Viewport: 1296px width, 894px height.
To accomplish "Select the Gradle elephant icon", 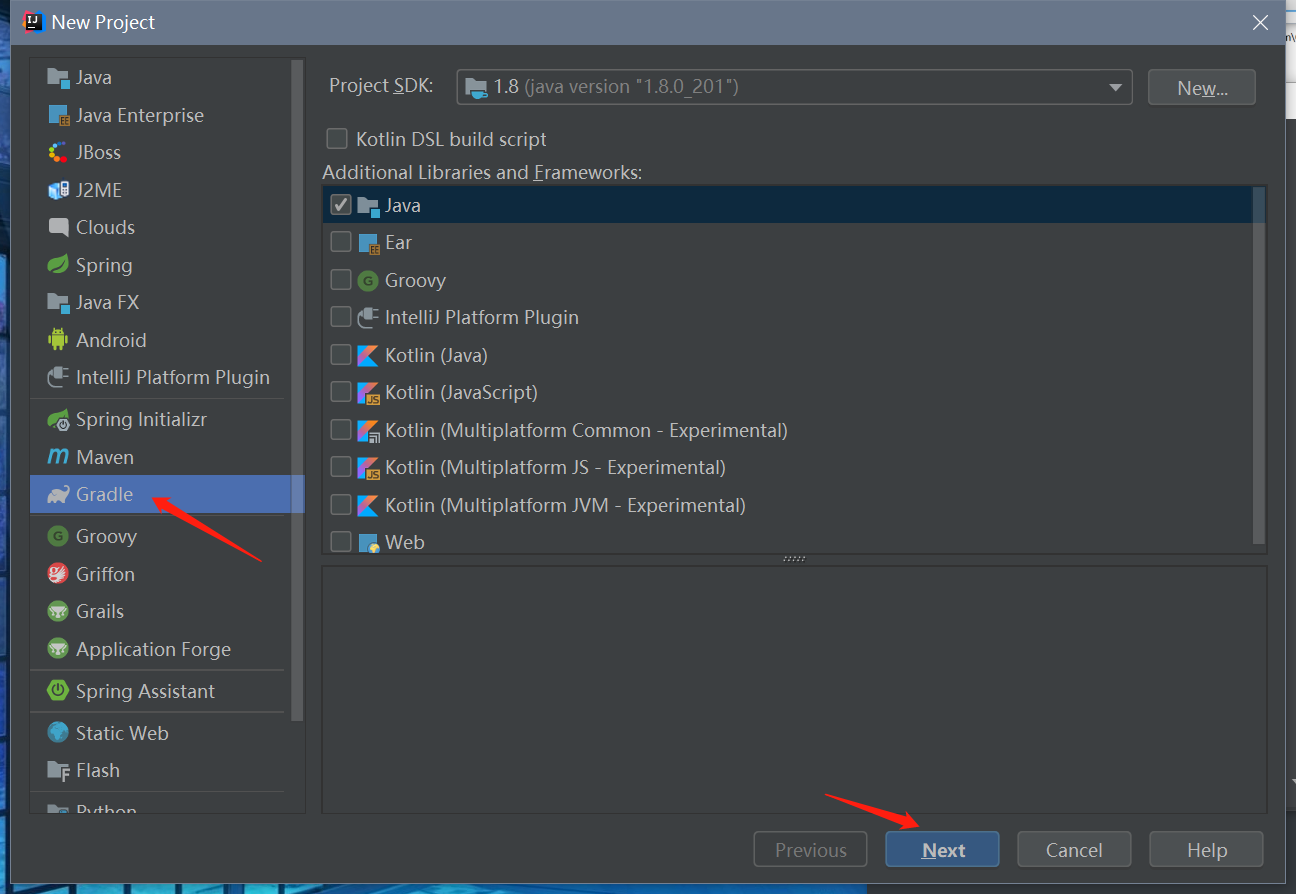I will click(58, 495).
